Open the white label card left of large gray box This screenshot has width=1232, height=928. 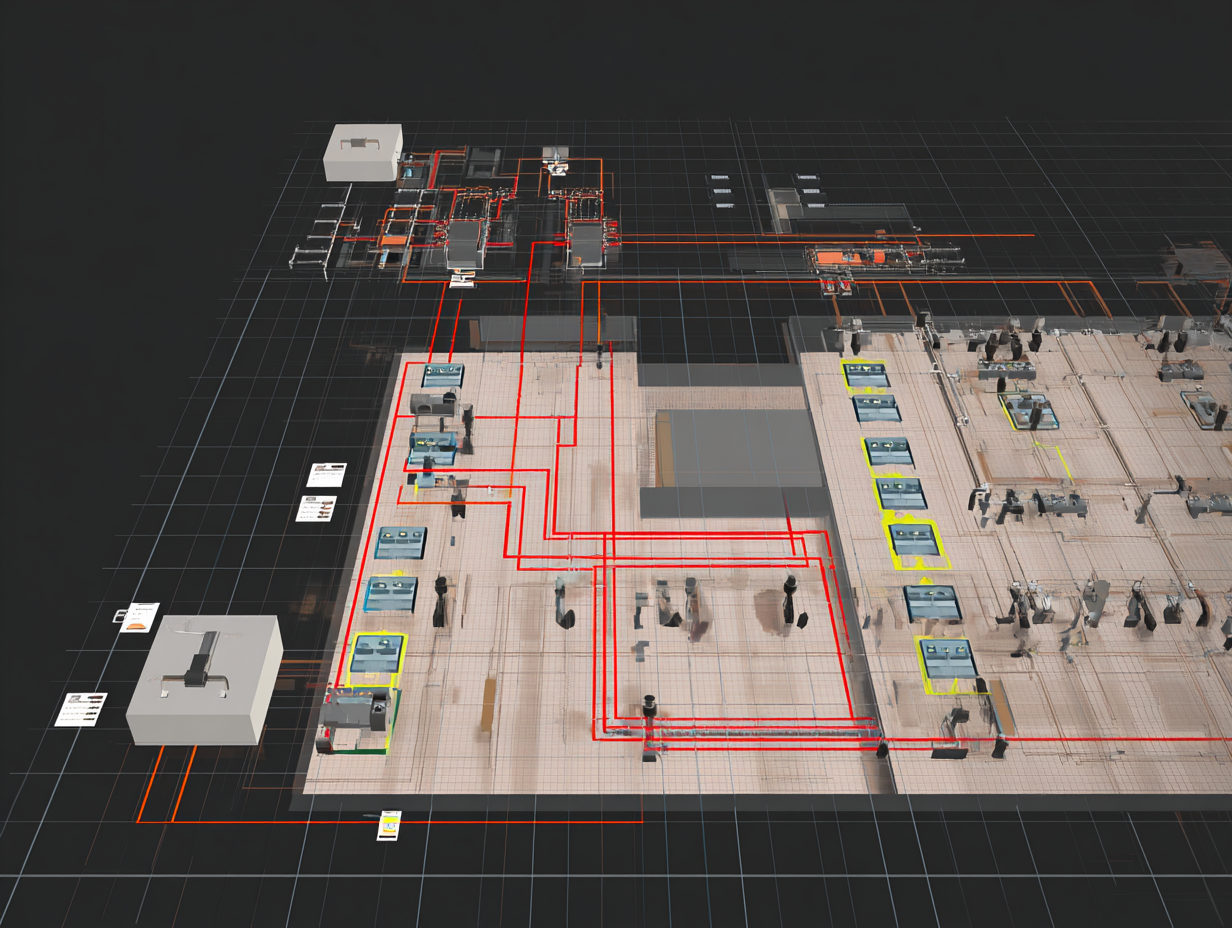coord(81,708)
